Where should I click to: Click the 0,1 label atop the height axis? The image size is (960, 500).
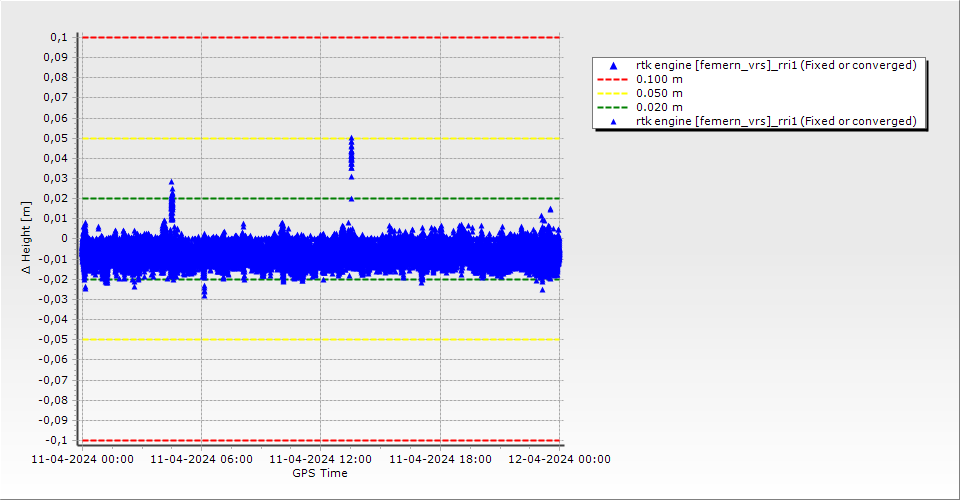tap(58, 37)
